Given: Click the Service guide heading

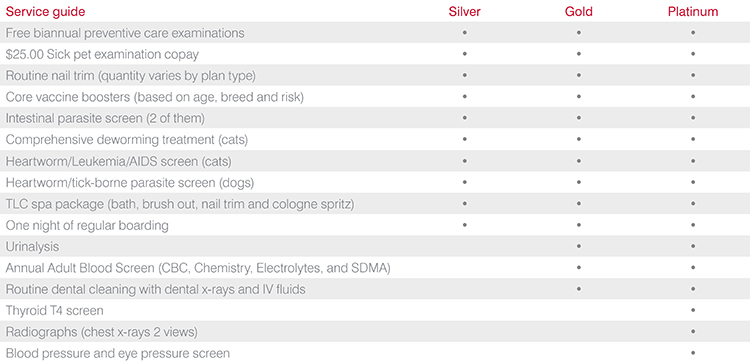Looking at the screenshot, I should coord(45,12).
